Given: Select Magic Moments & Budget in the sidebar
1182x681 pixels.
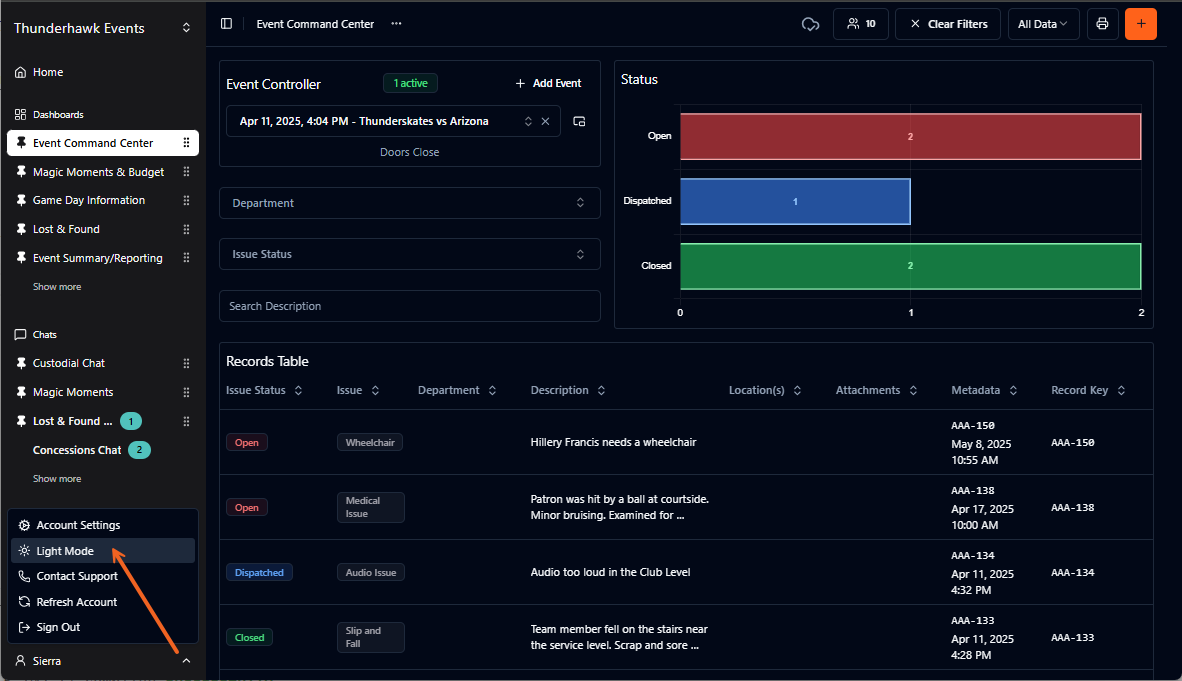Looking at the screenshot, I should click(x=96, y=171).
